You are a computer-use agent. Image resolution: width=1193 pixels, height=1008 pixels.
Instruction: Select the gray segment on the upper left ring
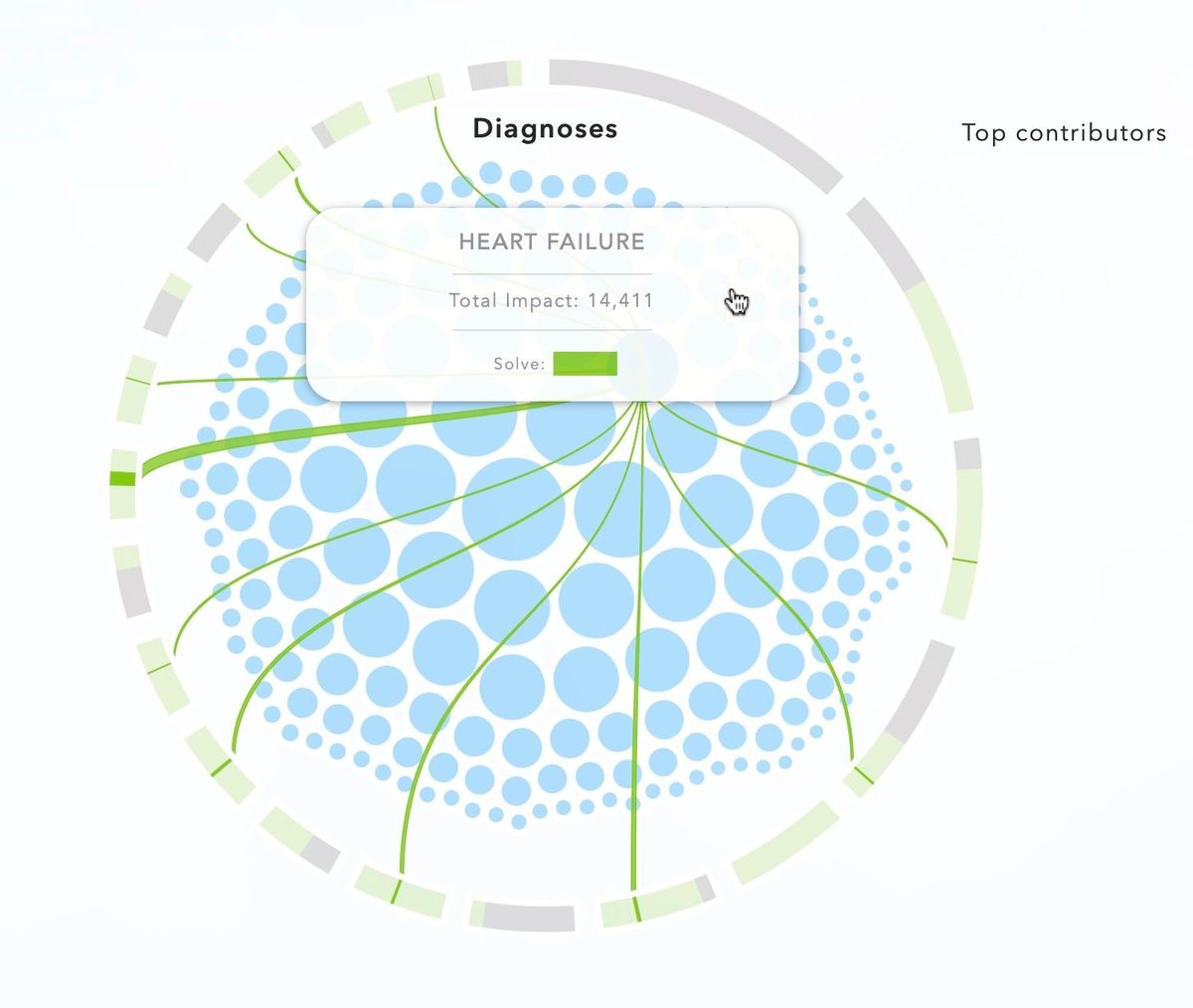214,232
